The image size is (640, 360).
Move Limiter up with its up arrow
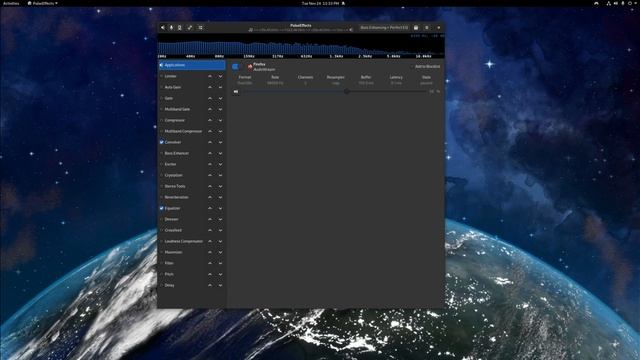pyautogui.click(x=210, y=76)
